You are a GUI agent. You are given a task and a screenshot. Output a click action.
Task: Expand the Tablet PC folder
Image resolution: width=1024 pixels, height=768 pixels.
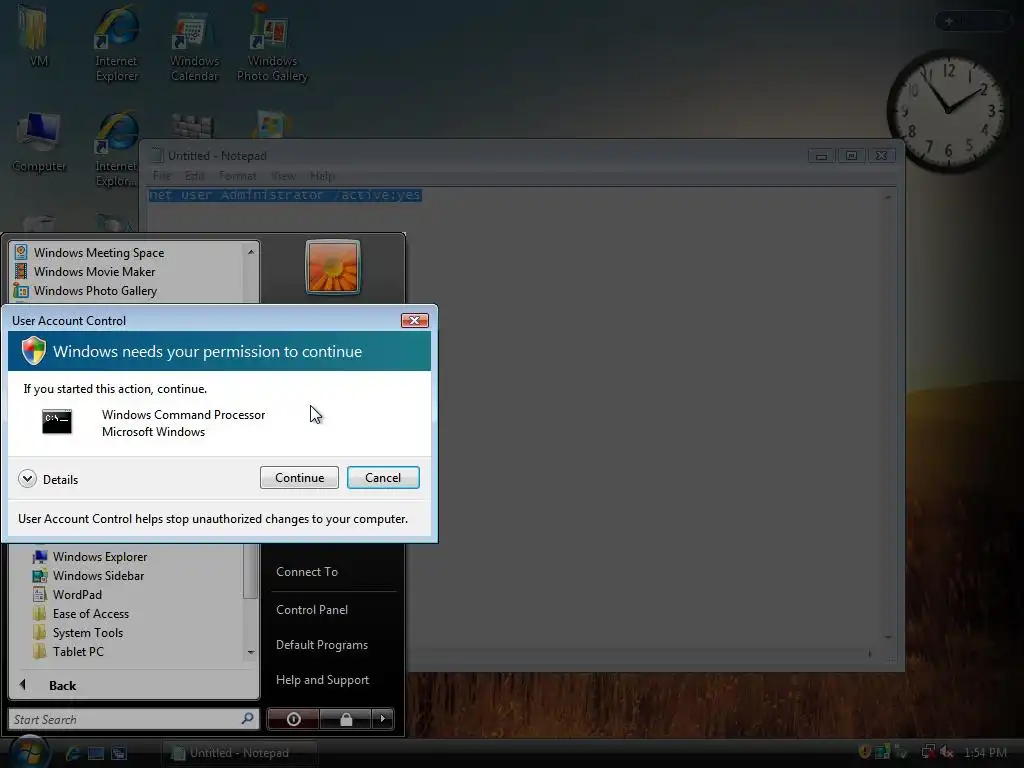pyautogui.click(x=78, y=651)
